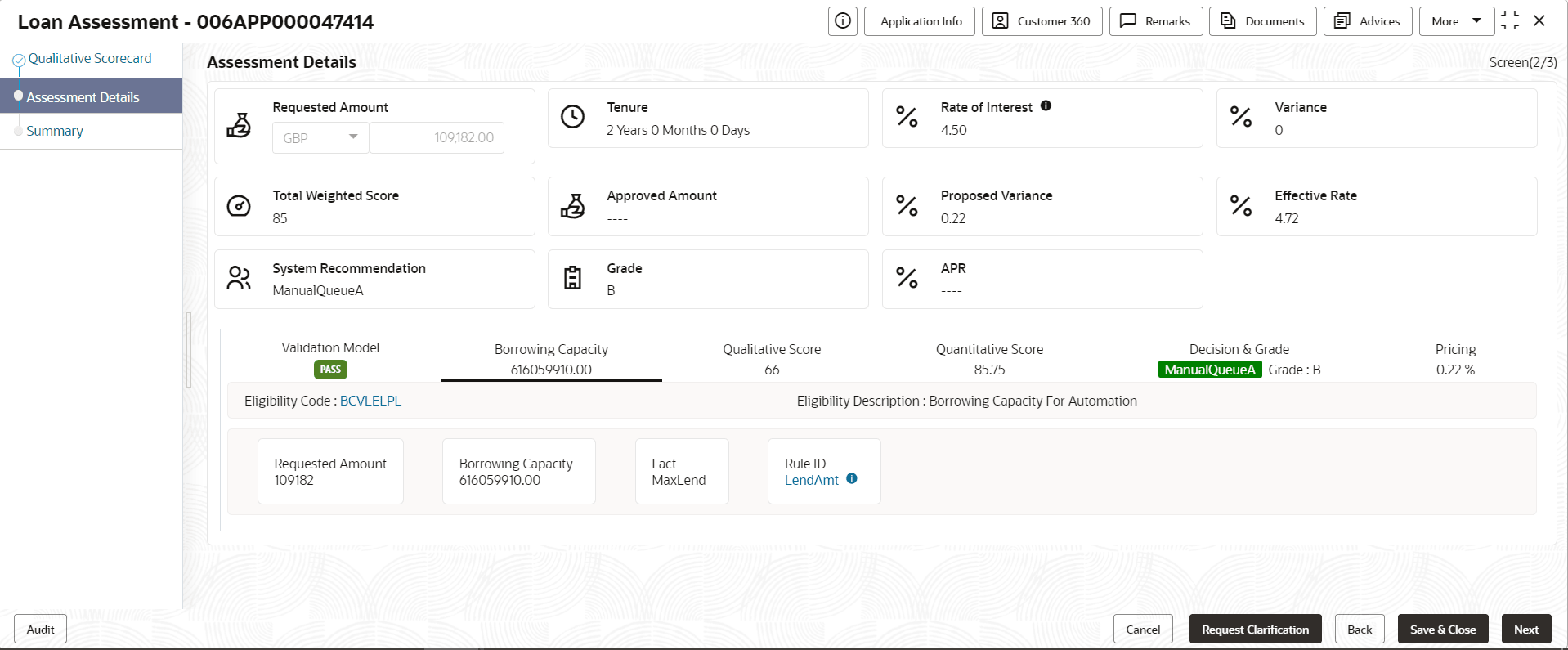Click the collapse screen arrows icon
The height and width of the screenshot is (650, 1568).
pos(1510,21)
